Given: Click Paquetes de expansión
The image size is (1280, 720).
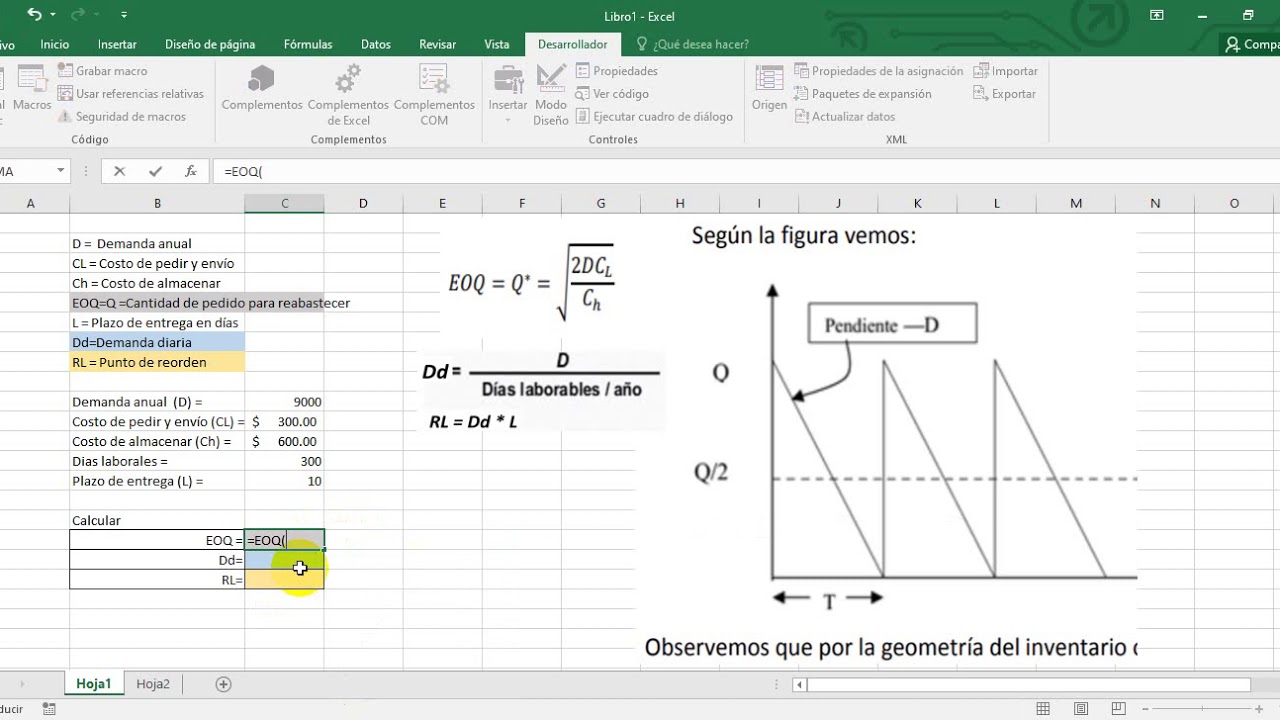Looking at the screenshot, I should [863, 94].
